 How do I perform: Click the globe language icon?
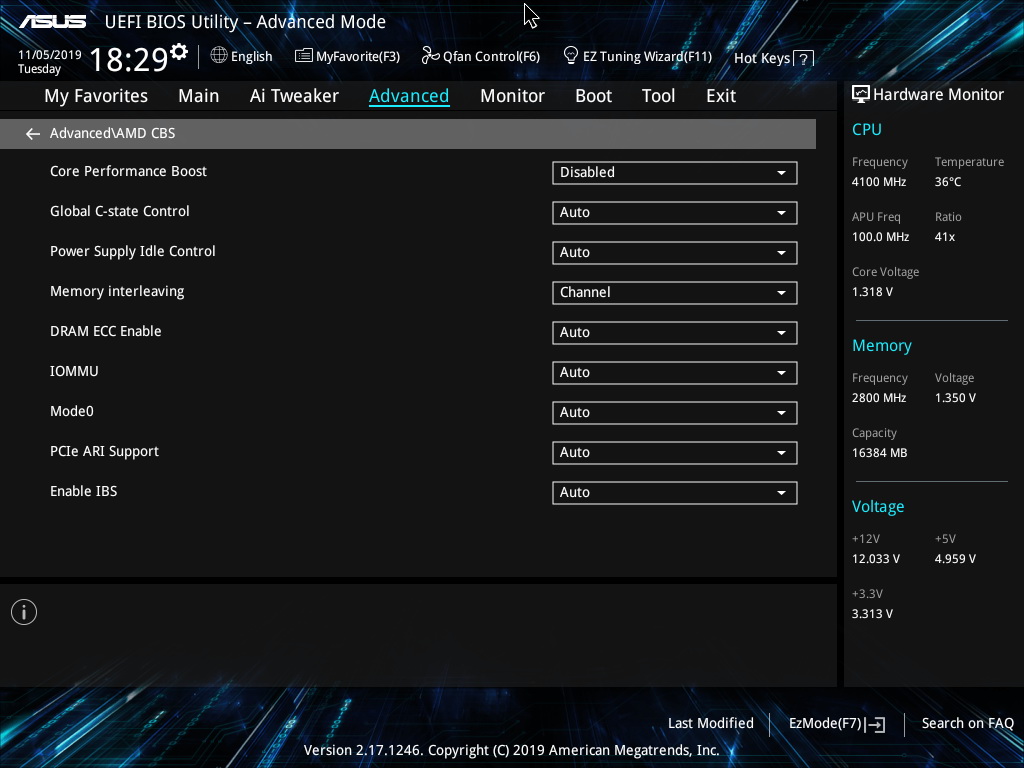pyautogui.click(x=219, y=56)
